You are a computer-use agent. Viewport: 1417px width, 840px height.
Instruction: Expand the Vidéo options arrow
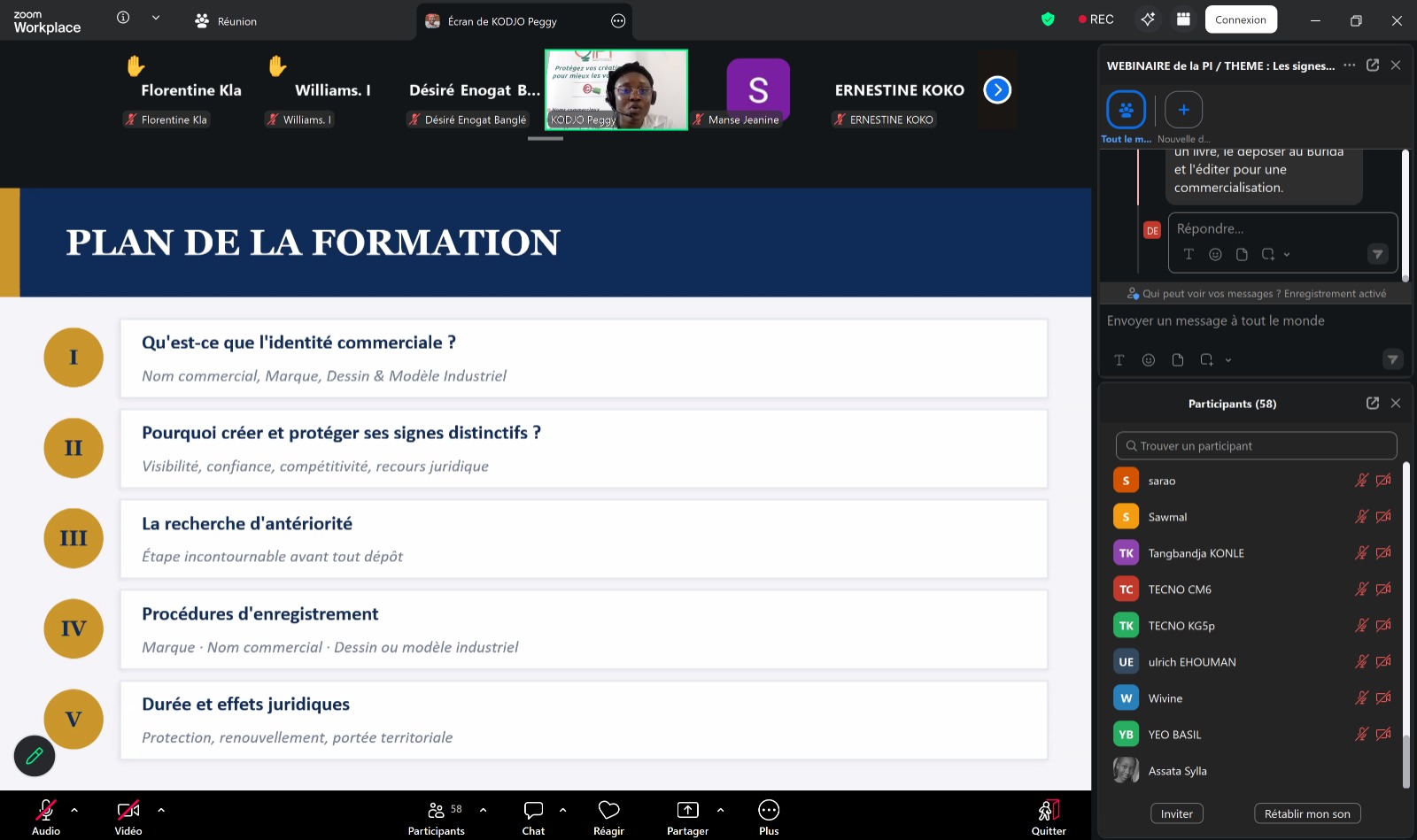161,810
